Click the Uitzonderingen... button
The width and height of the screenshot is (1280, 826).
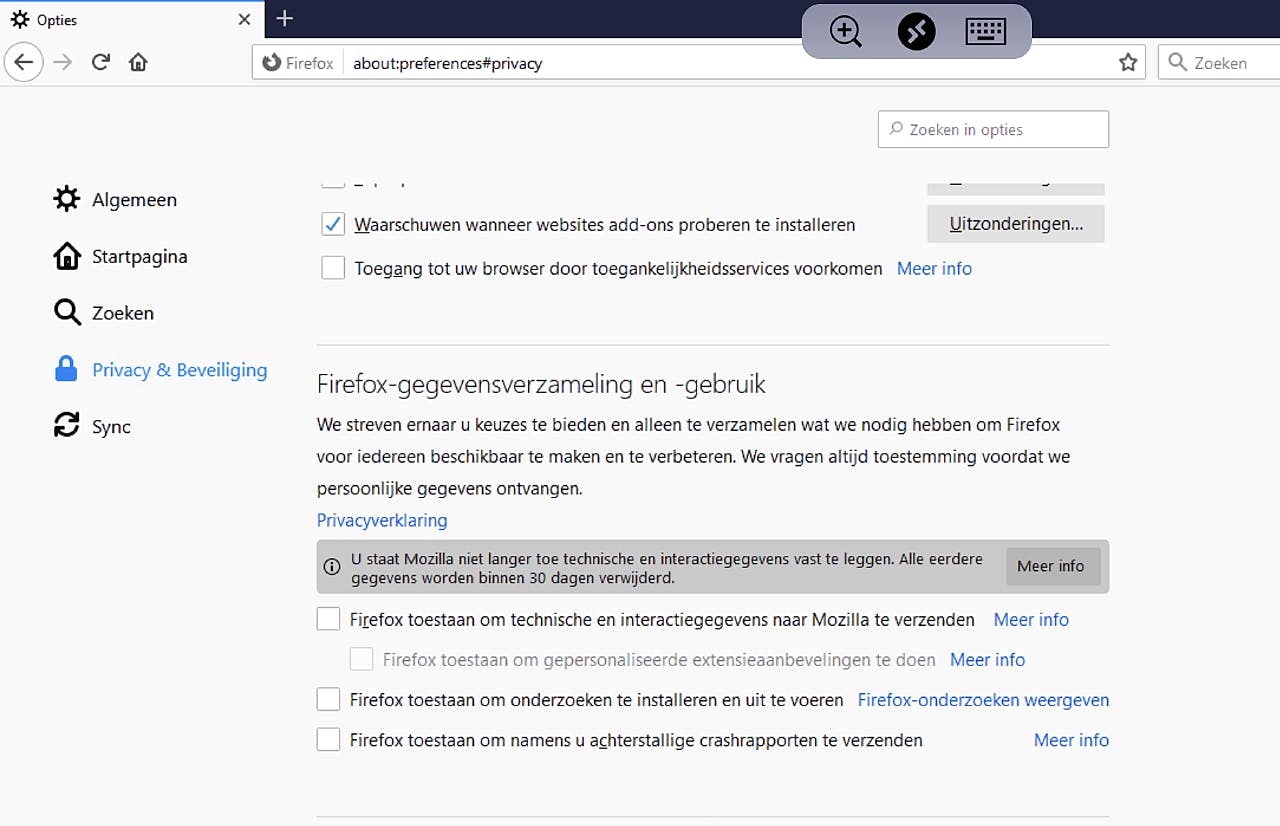pyautogui.click(x=1015, y=224)
